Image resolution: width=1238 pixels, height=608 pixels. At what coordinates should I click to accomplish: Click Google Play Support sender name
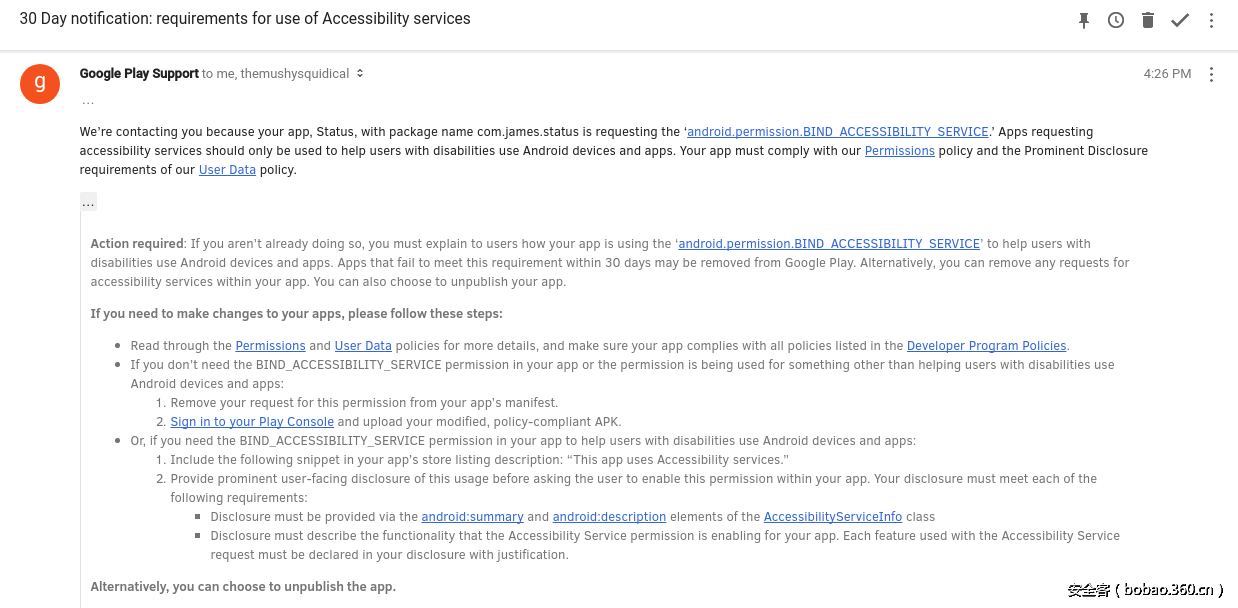point(139,74)
